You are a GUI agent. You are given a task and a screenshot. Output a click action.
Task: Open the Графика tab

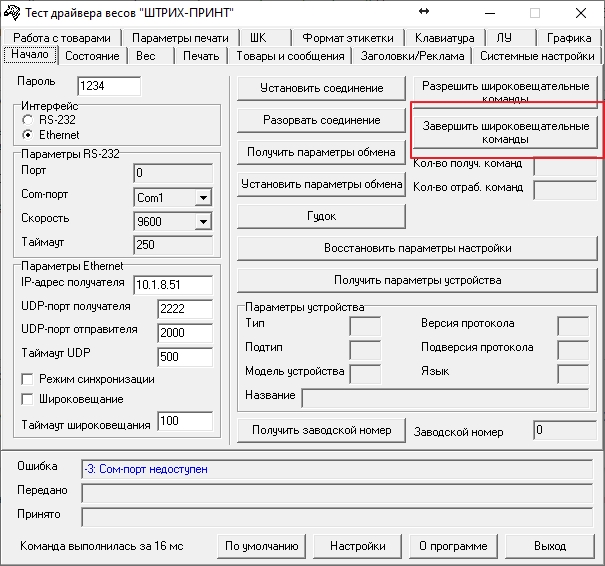click(569, 38)
